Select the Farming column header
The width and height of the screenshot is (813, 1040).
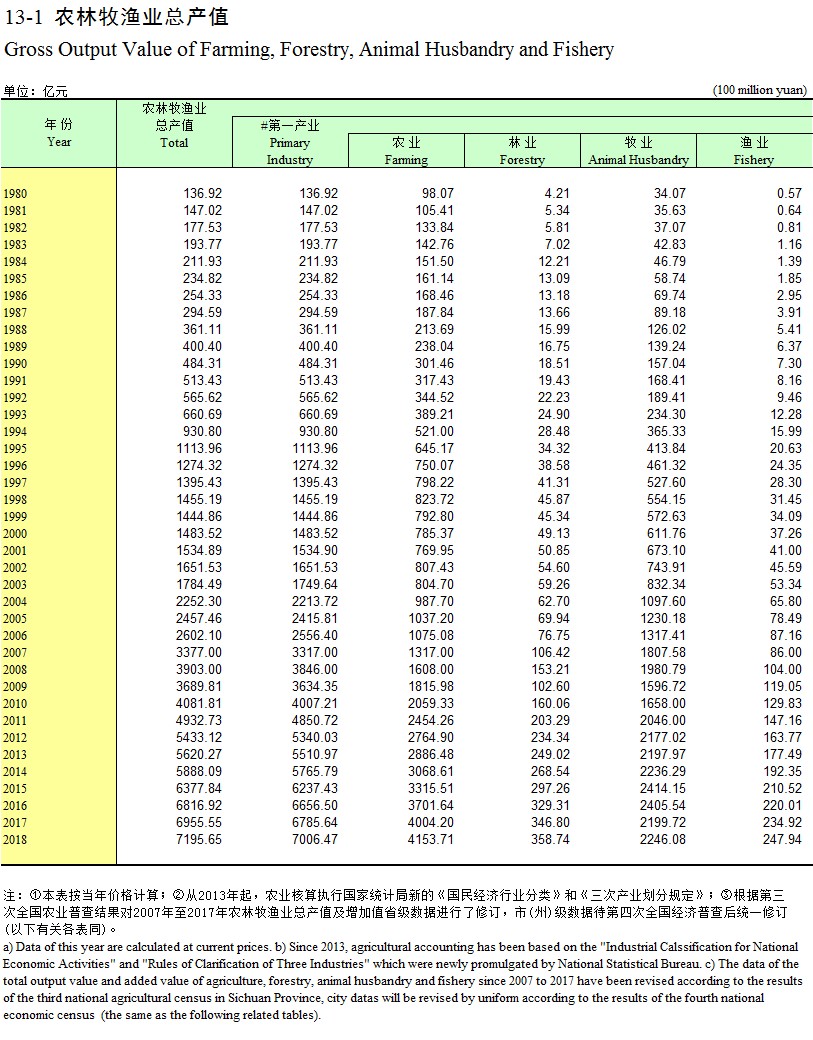(406, 151)
